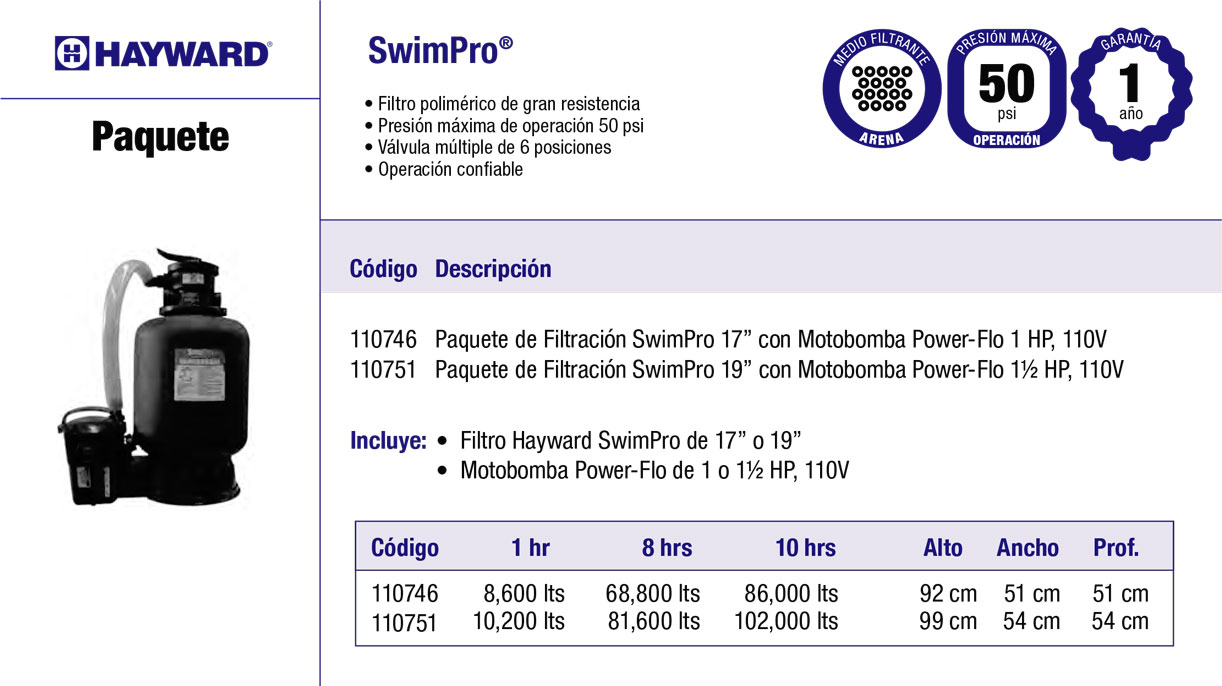Select product code 110746 in description list
The height and width of the screenshot is (686, 1222).
384,339
